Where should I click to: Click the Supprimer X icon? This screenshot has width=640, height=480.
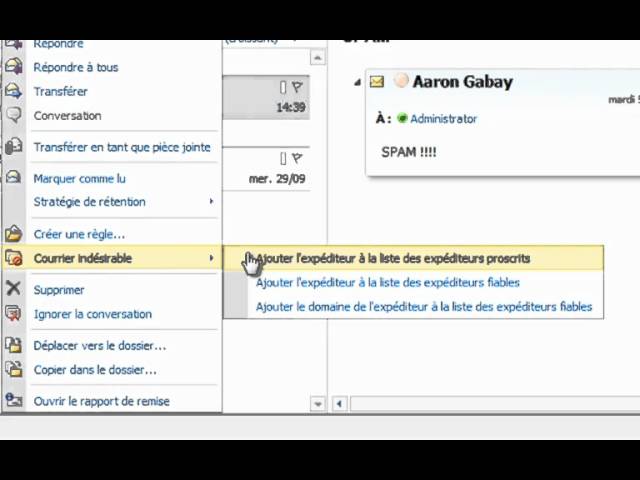coord(13,289)
